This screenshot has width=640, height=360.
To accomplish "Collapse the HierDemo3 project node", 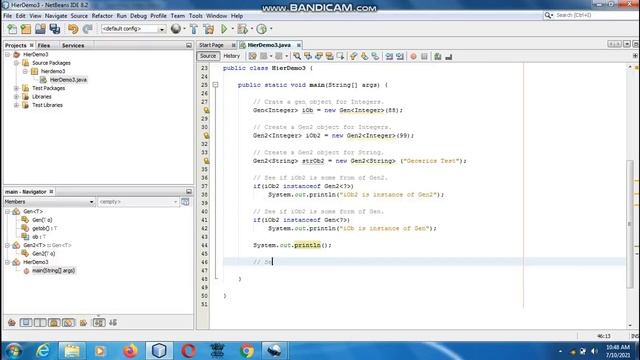I will coord(7,54).
